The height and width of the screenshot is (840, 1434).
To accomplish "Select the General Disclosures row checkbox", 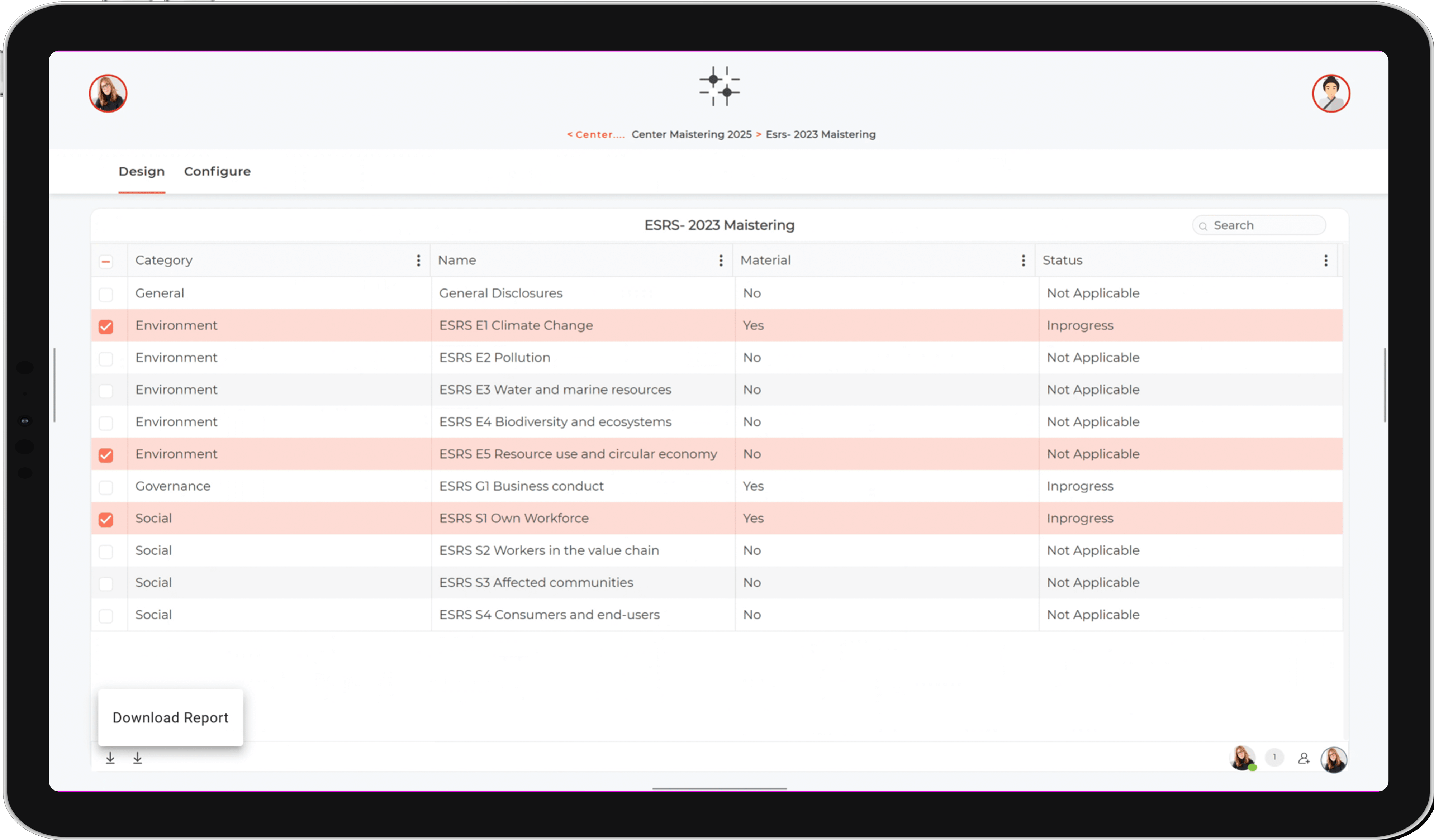I will point(106,295).
